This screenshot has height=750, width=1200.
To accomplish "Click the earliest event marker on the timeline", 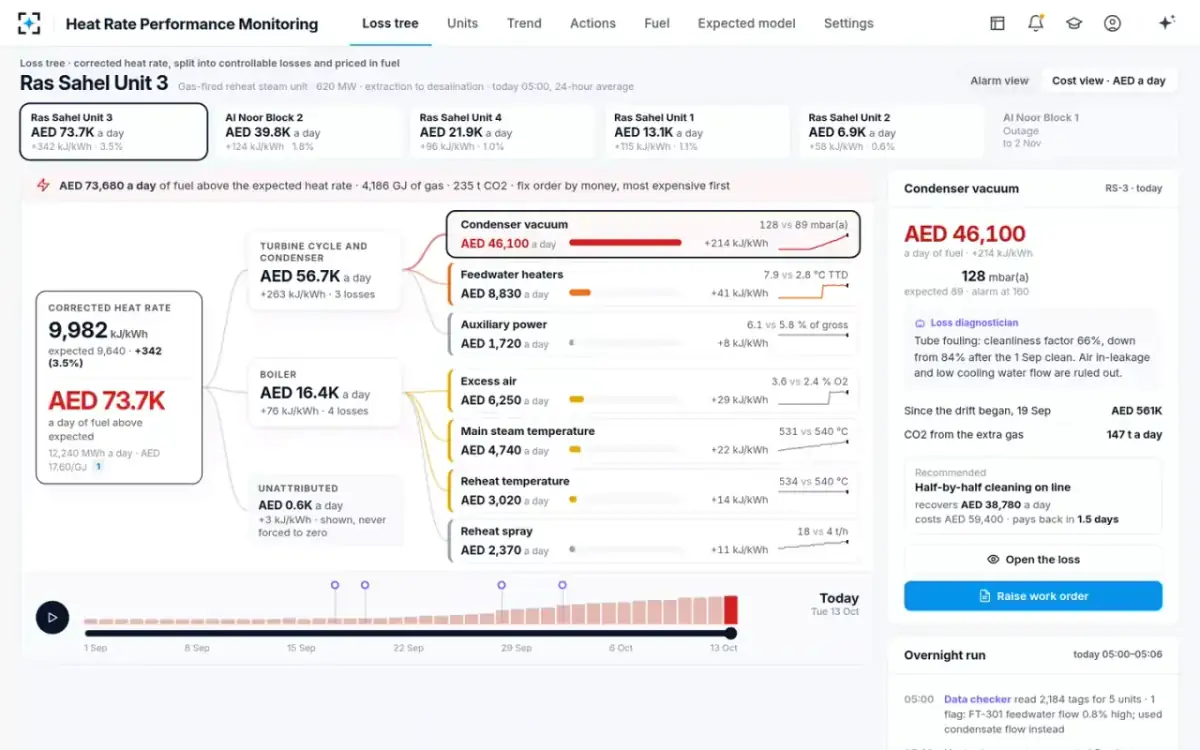I will (x=335, y=585).
